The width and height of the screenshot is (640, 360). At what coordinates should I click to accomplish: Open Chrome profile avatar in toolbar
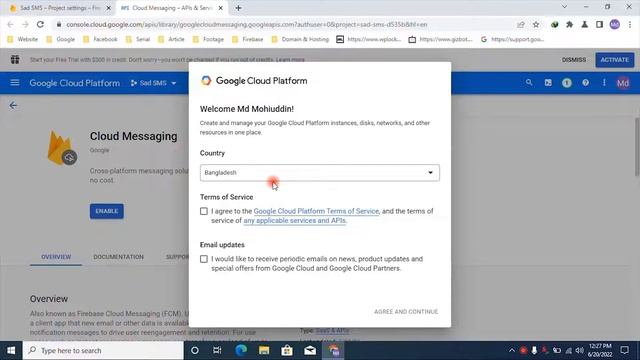coord(615,24)
